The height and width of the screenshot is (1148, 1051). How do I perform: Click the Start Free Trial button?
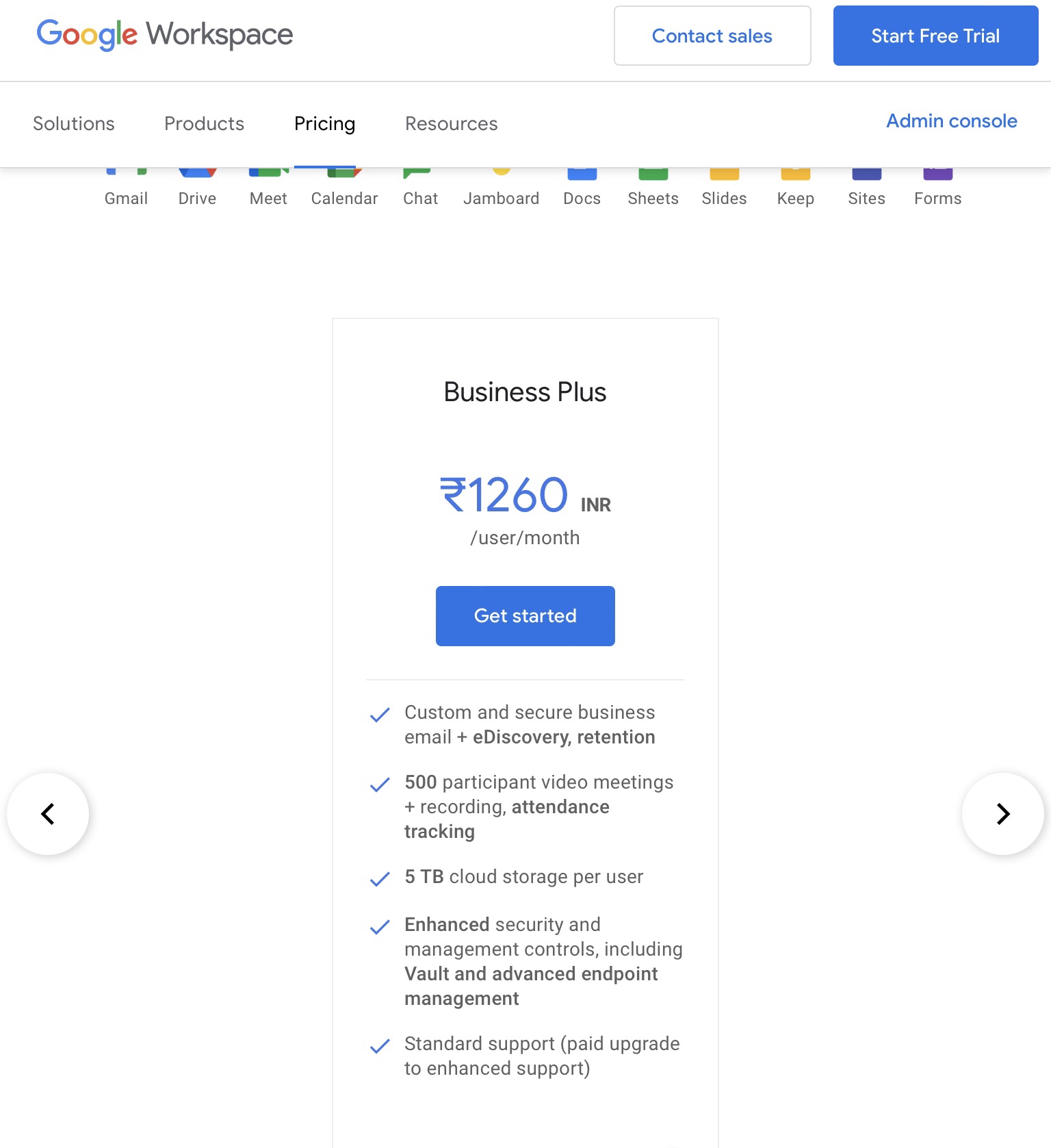[x=935, y=36]
